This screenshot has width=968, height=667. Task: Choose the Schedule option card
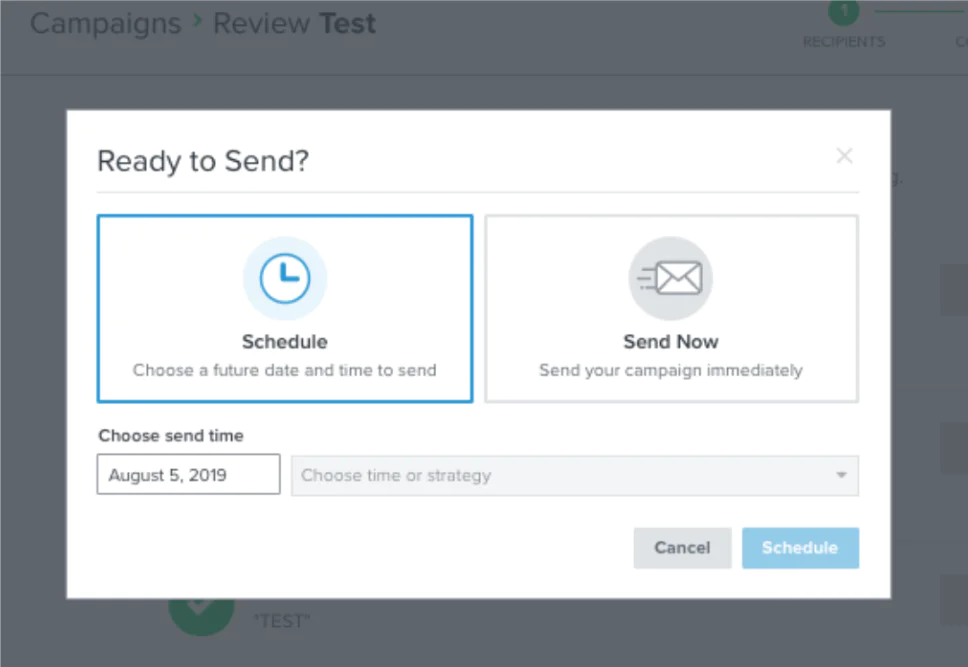[285, 308]
